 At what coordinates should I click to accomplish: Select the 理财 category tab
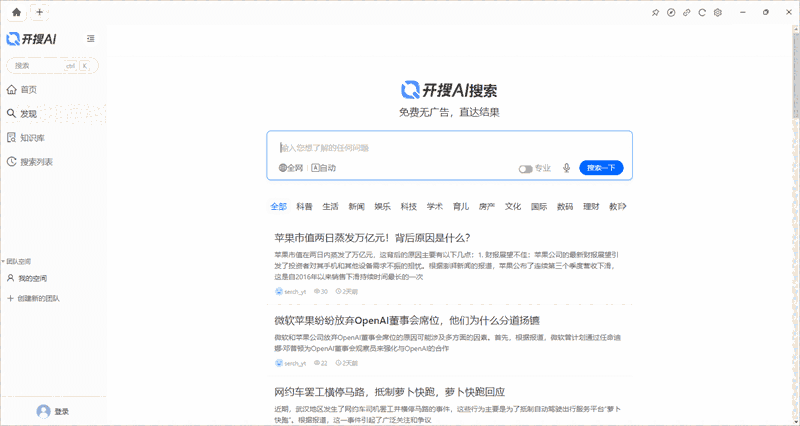591,207
